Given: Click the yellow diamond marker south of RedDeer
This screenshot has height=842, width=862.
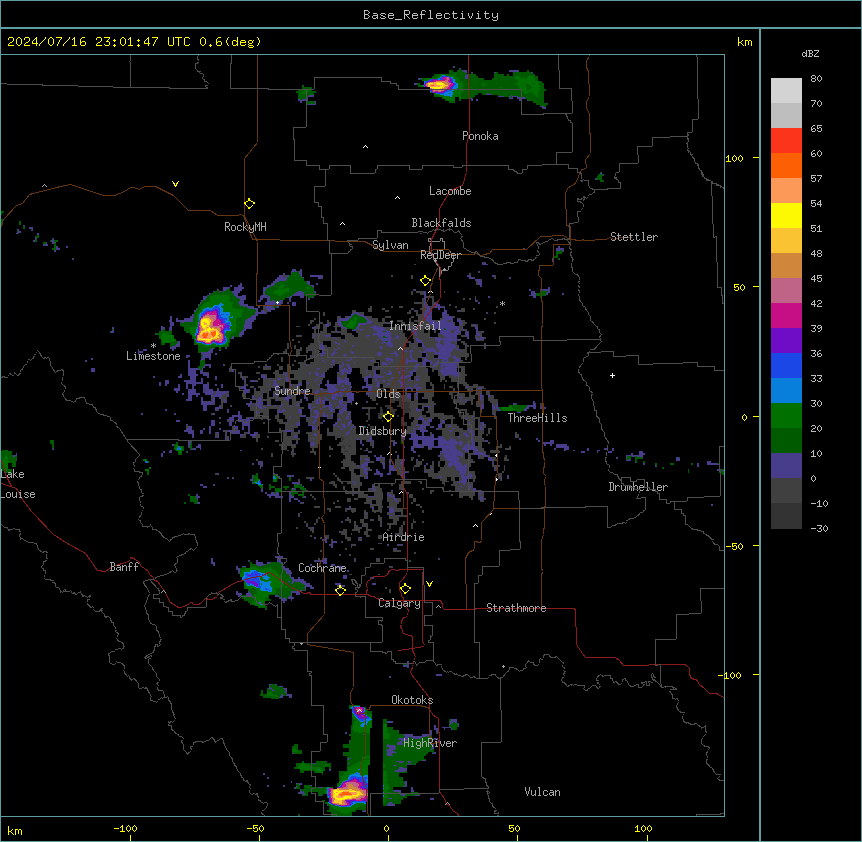Looking at the screenshot, I should click(x=426, y=281).
